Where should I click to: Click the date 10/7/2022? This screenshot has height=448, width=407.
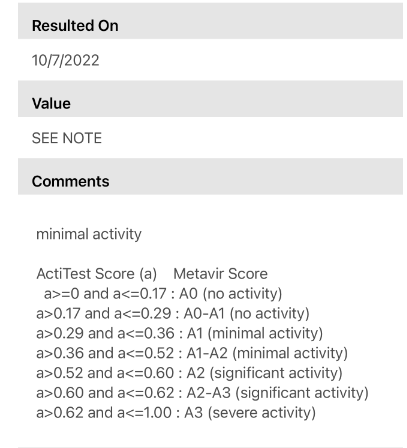pyautogui.click(x=66, y=61)
